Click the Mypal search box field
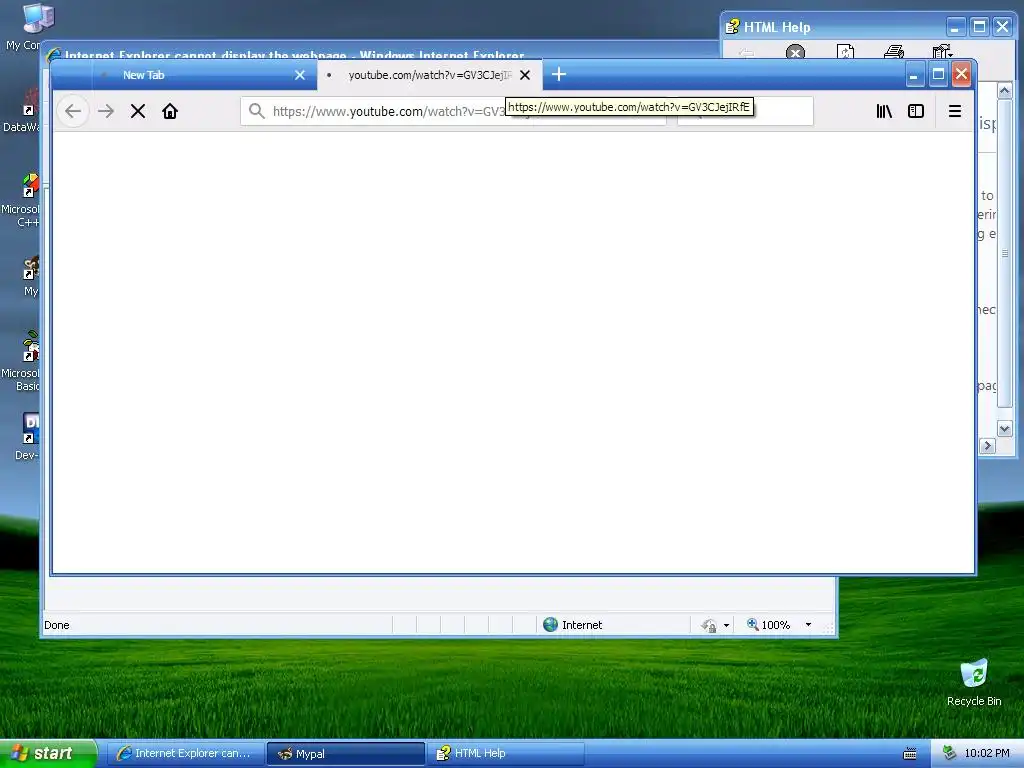This screenshot has height=768, width=1024. tap(744, 111)
